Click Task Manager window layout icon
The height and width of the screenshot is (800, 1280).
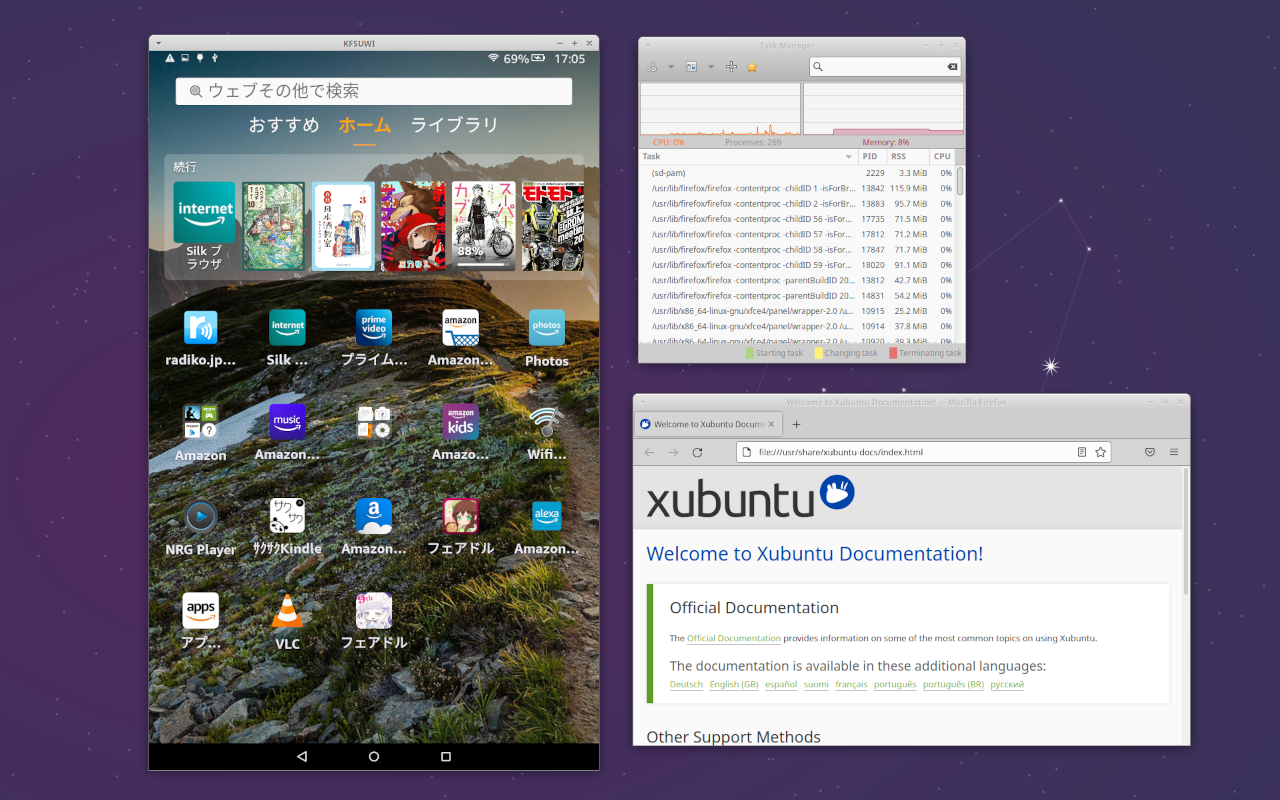pos(691,67)
